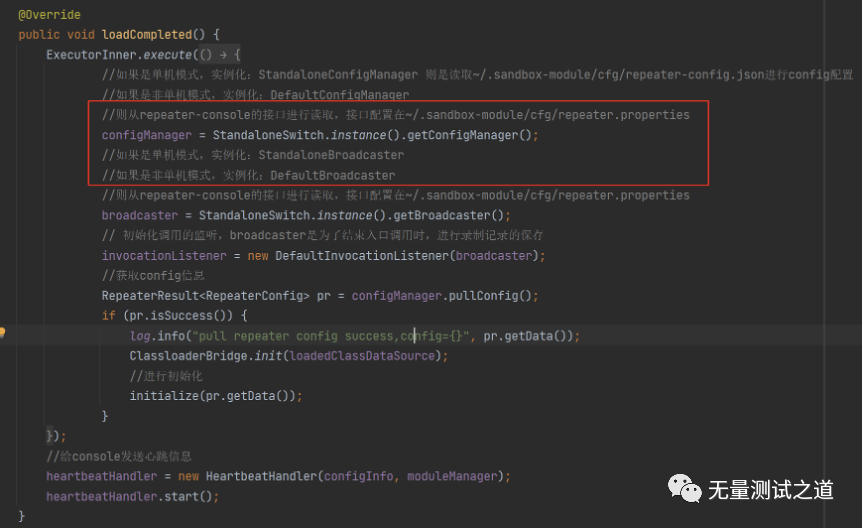Click DefaultInvocationListener constructor name
Viewport: 862px width, 528px height.
[362, 256]
